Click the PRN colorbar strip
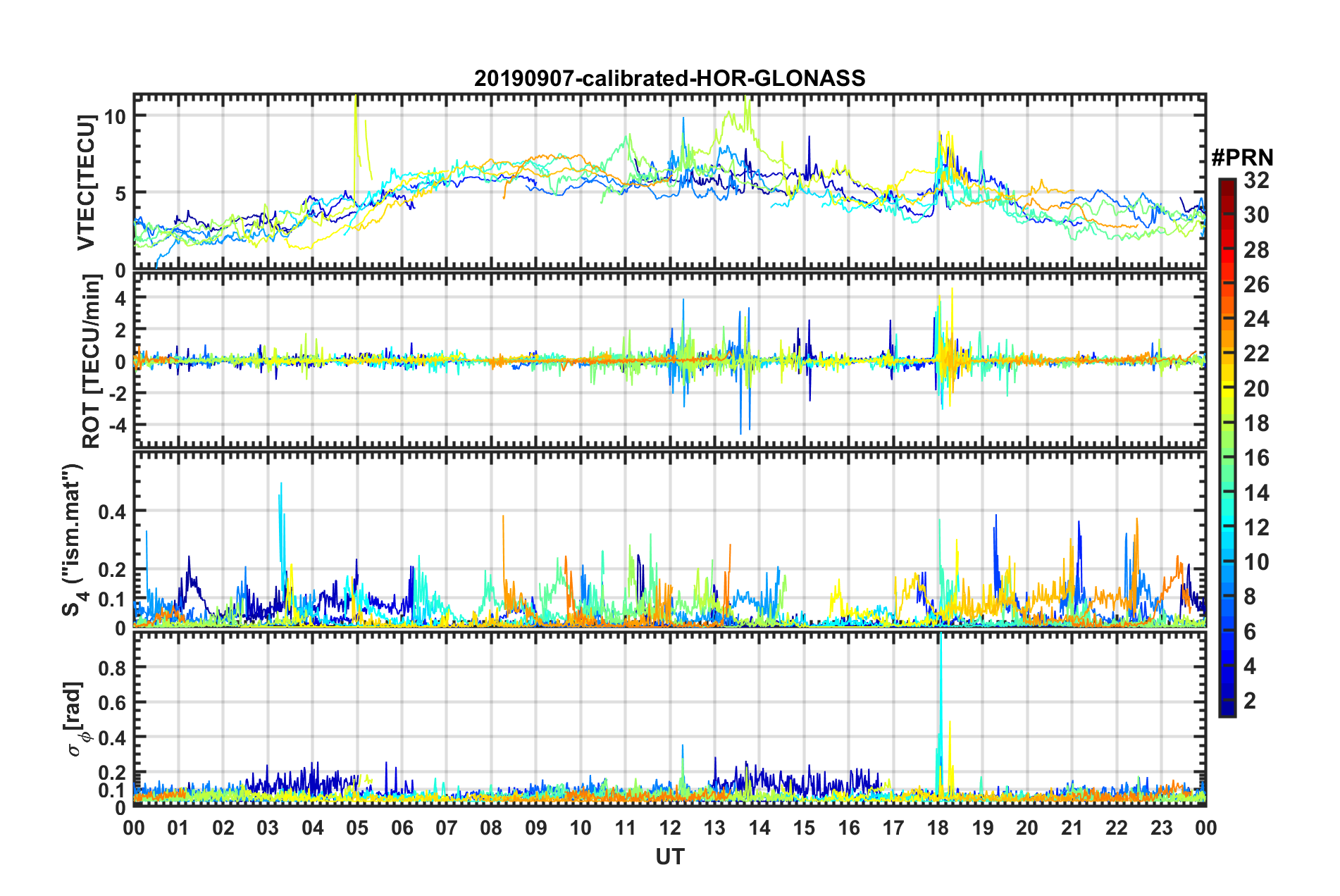This screenshot has width=1340, height=896. point(1227,447)
